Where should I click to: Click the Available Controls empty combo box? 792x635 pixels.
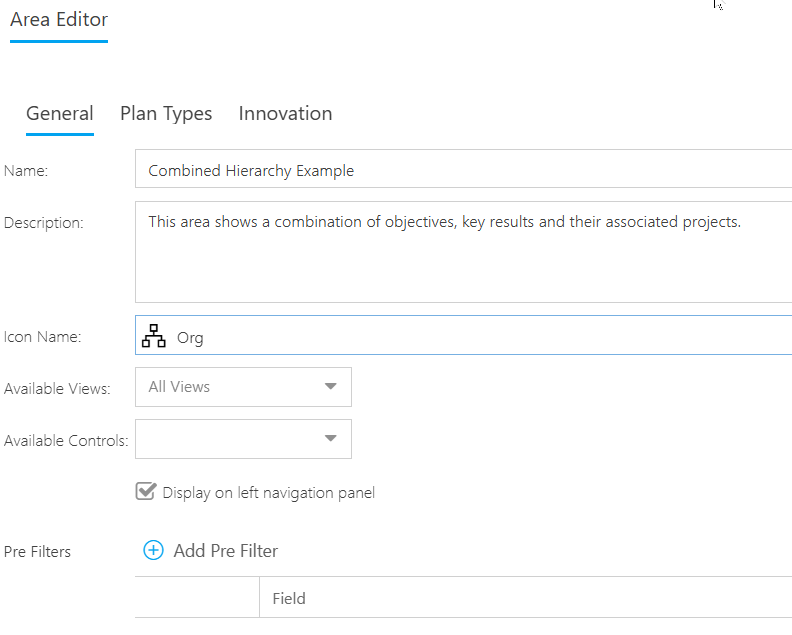click(x=243, y=439)
